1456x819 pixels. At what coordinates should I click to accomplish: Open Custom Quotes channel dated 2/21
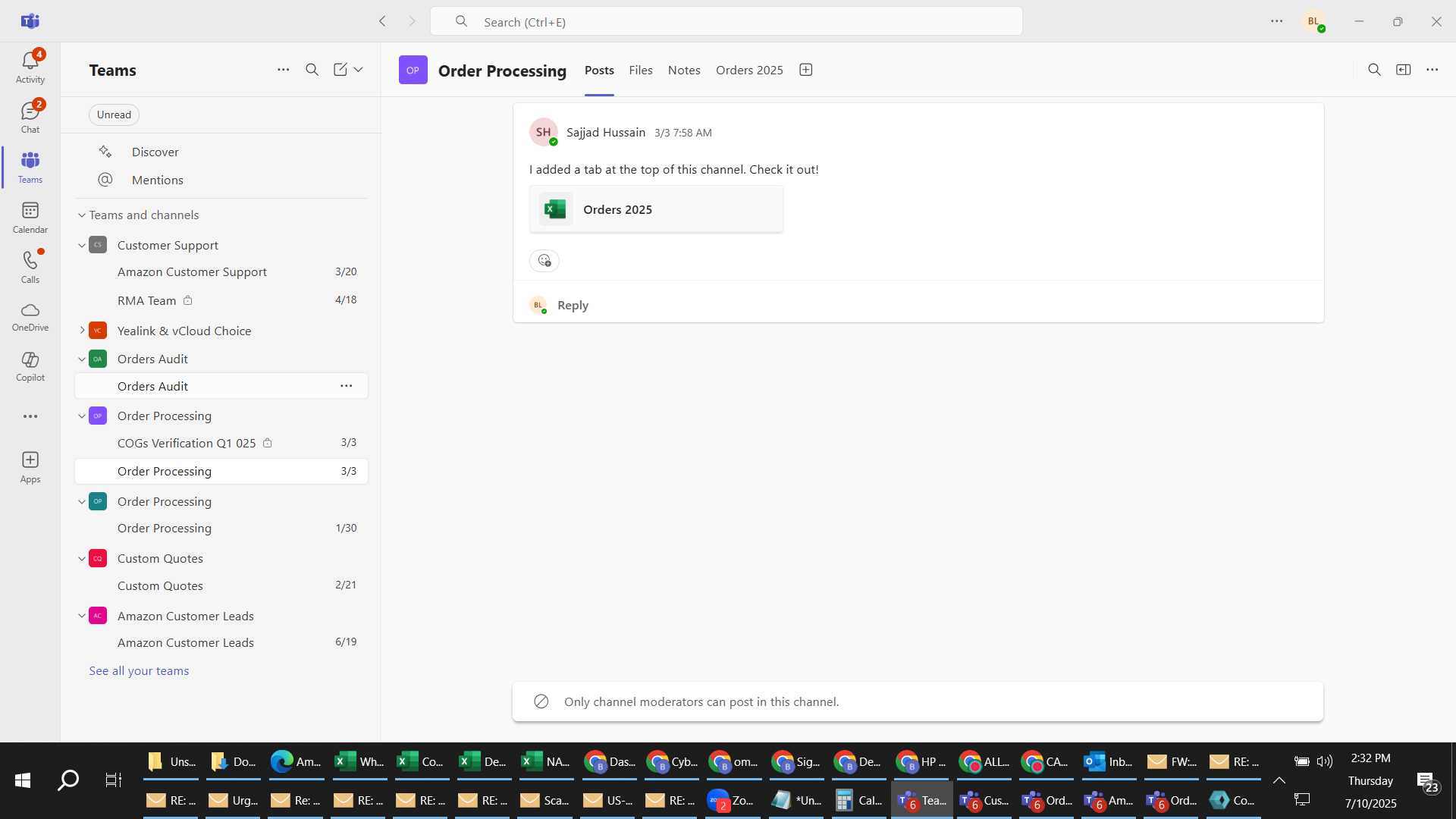(221, 585)
